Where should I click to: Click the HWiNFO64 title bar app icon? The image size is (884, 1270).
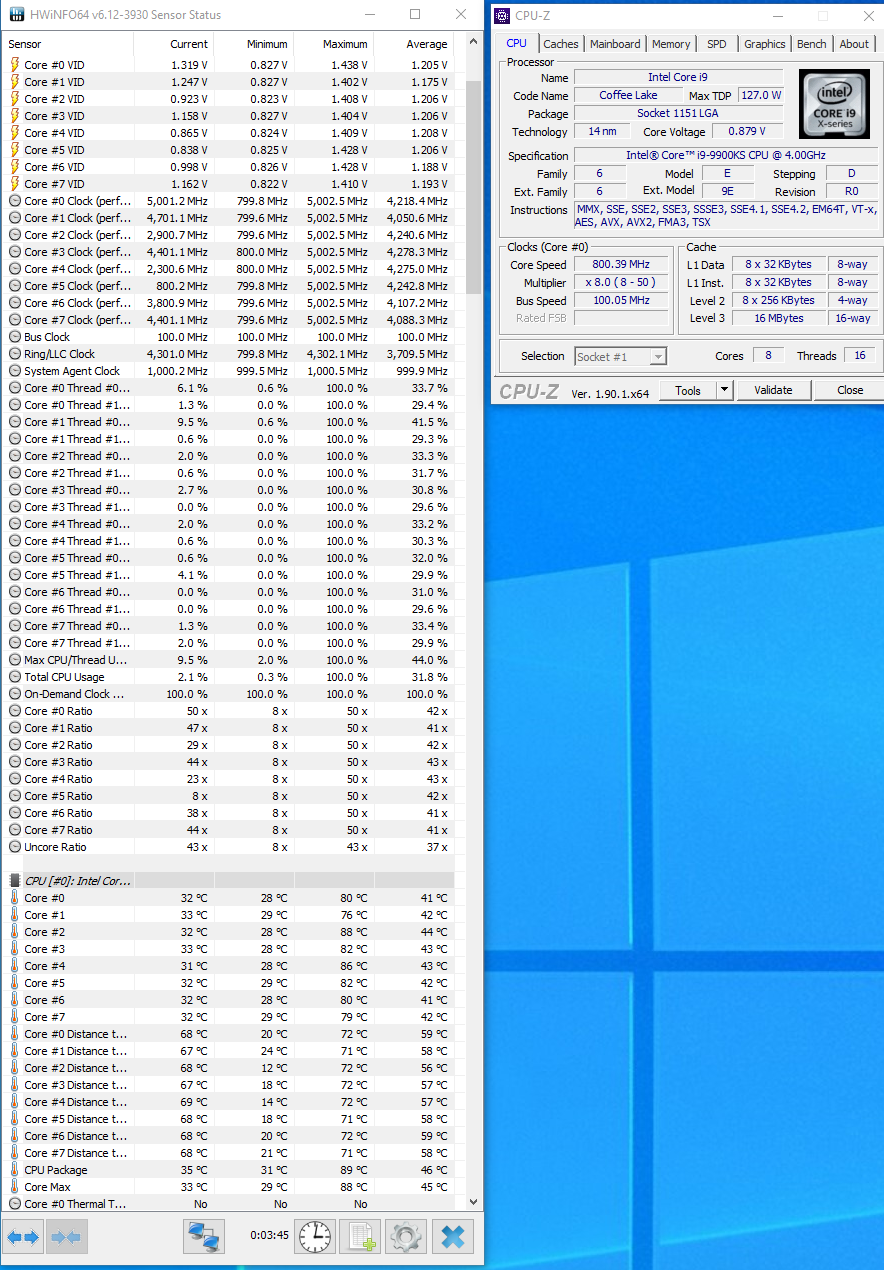pyautogui.click(x=17, y=15)
